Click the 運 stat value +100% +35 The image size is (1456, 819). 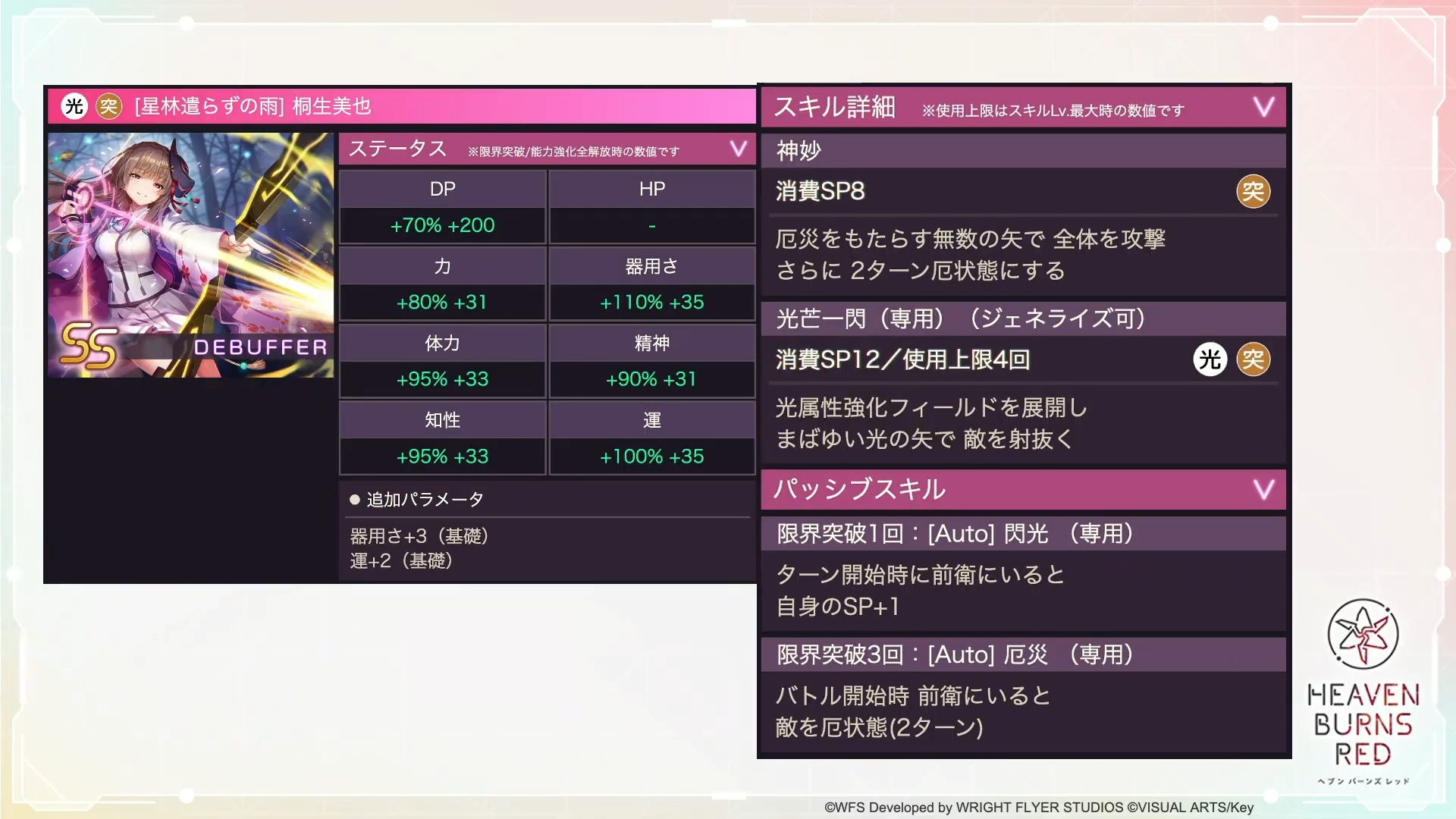coord(651,457)
